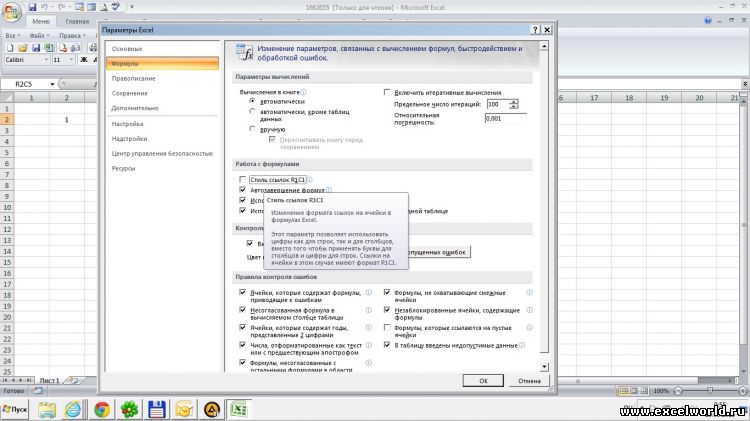Expand quick access toolbar customize arrow
This screenshot has width=750, height=421.
[x=132, y=7]
